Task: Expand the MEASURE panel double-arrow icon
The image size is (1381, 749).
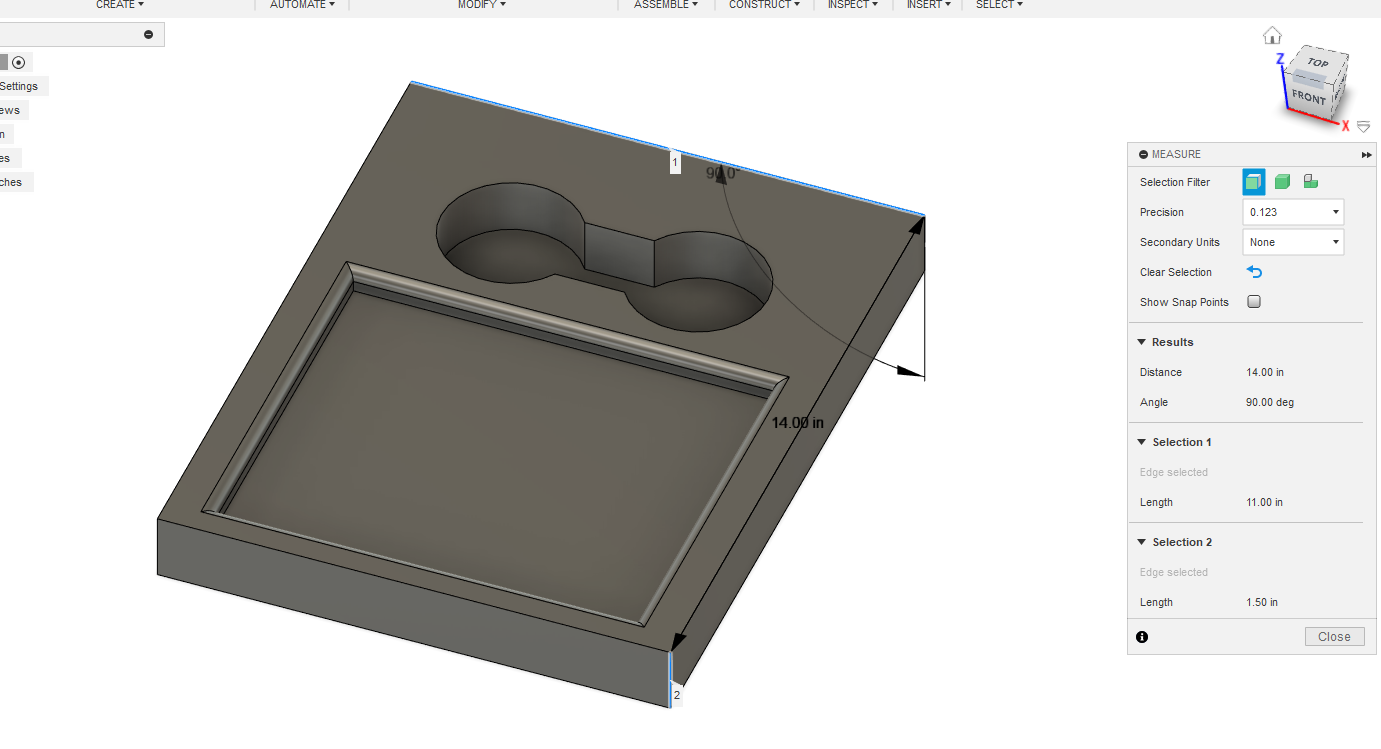Action: coord(1366,155)
